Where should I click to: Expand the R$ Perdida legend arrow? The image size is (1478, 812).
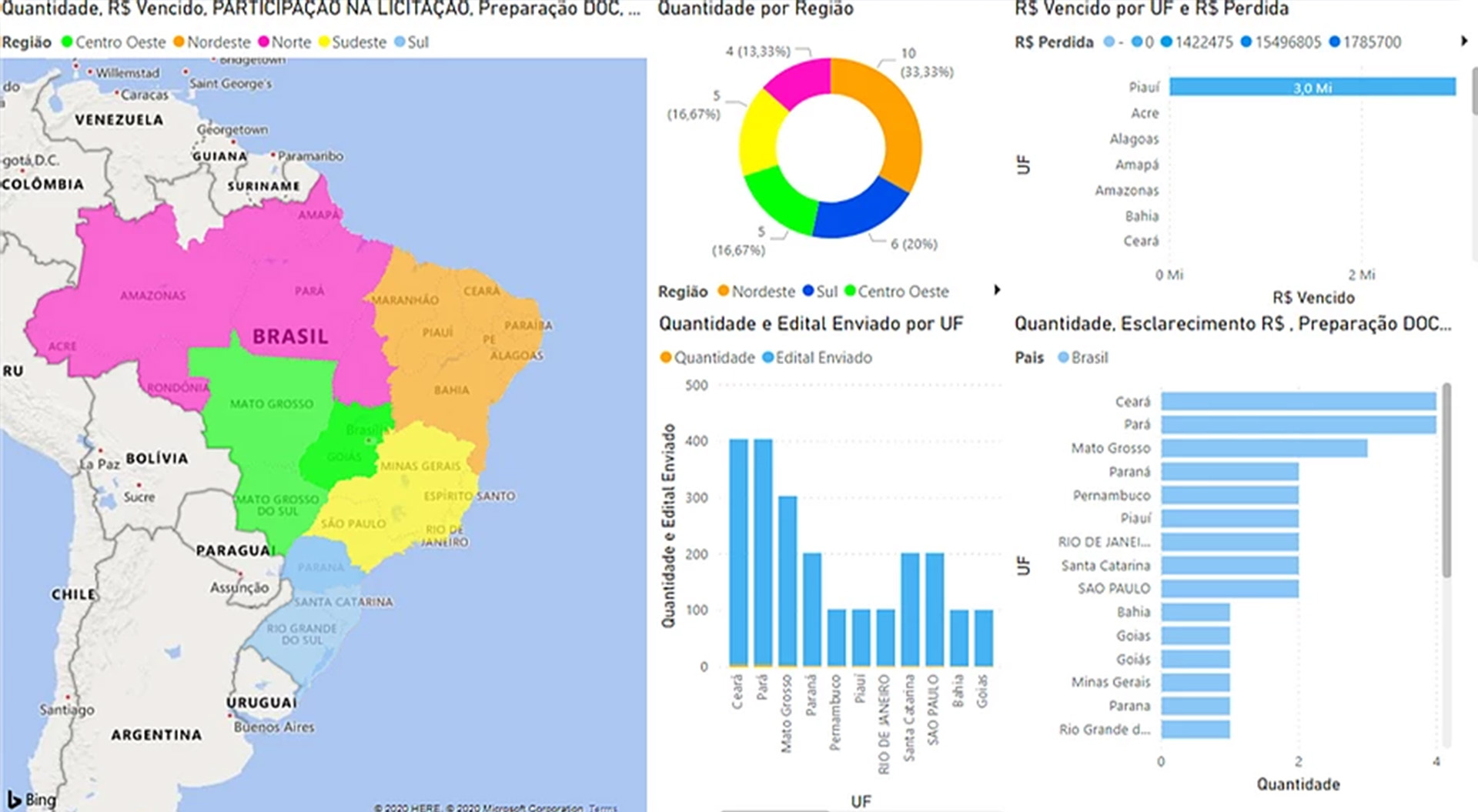[x=1463, y=42]
